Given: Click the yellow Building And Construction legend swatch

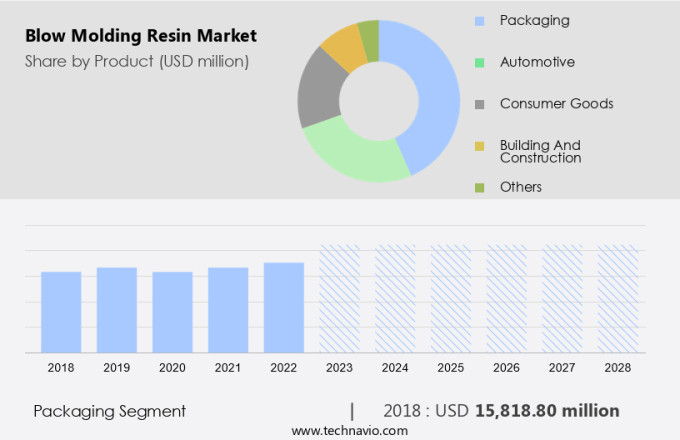Looking at the screenshot, I should [x=479, y=146].
